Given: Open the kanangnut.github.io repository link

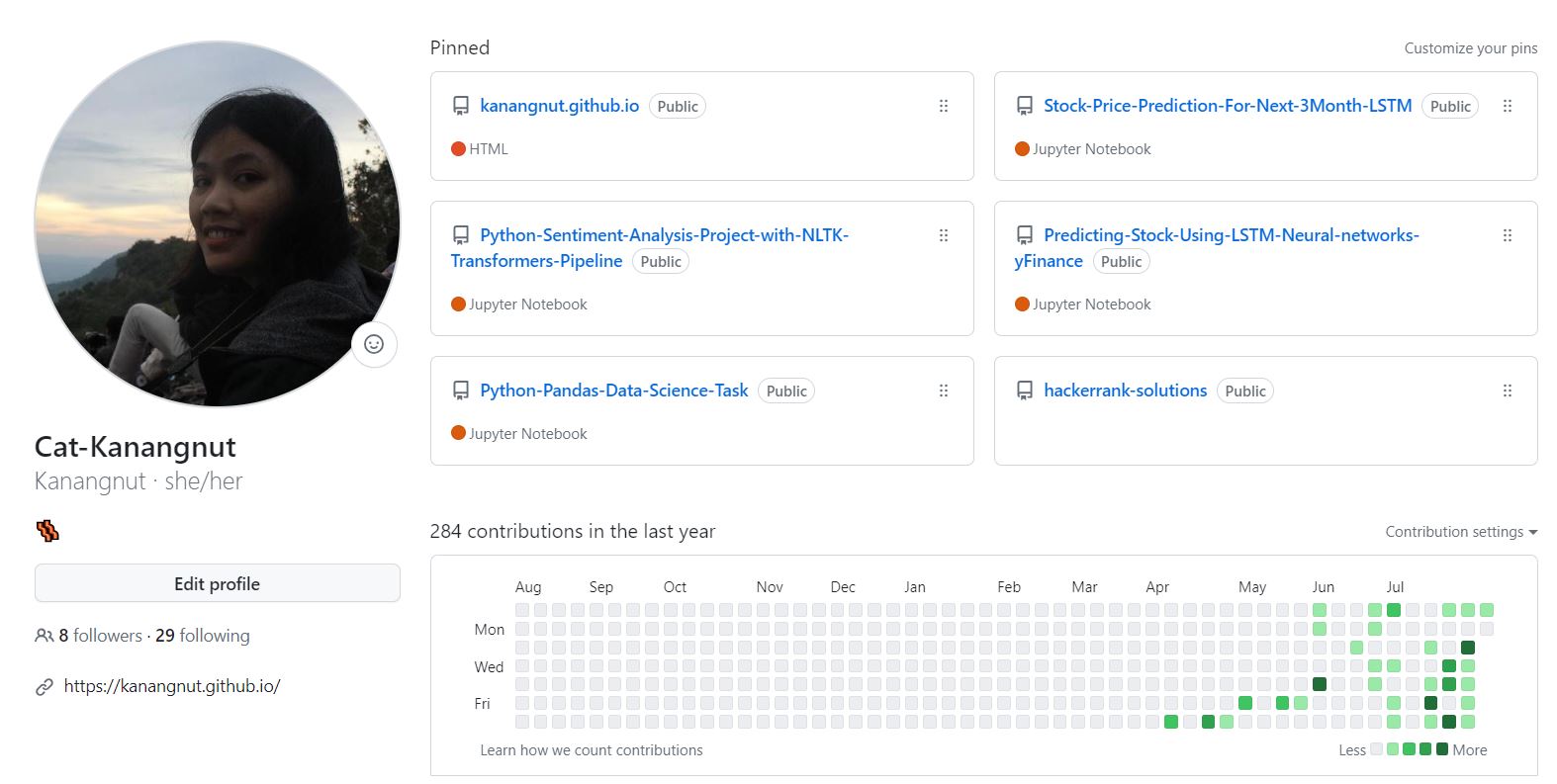Looking at the screenshot, I should 559,106.
